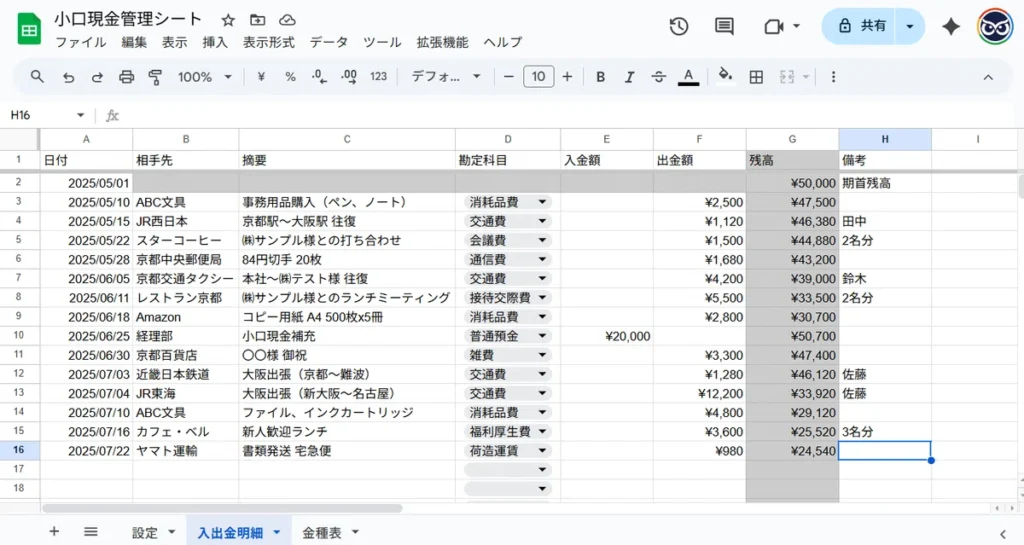This screenshot has height=545, width=1024.
Task: Open the font family dropdown
Action: click(x=446, y=77)
